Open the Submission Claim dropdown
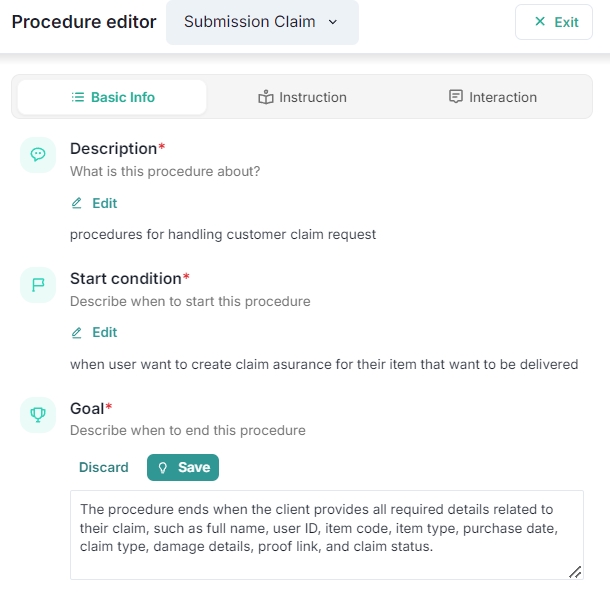The height and width of the screenshot is (592, 610). click(x=262, y=22)
